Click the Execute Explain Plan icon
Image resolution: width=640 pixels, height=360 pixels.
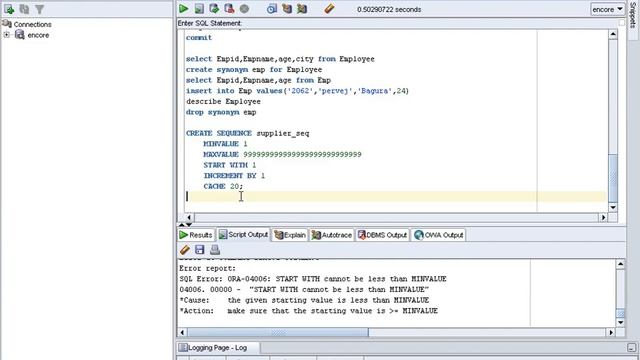[287, 9]
